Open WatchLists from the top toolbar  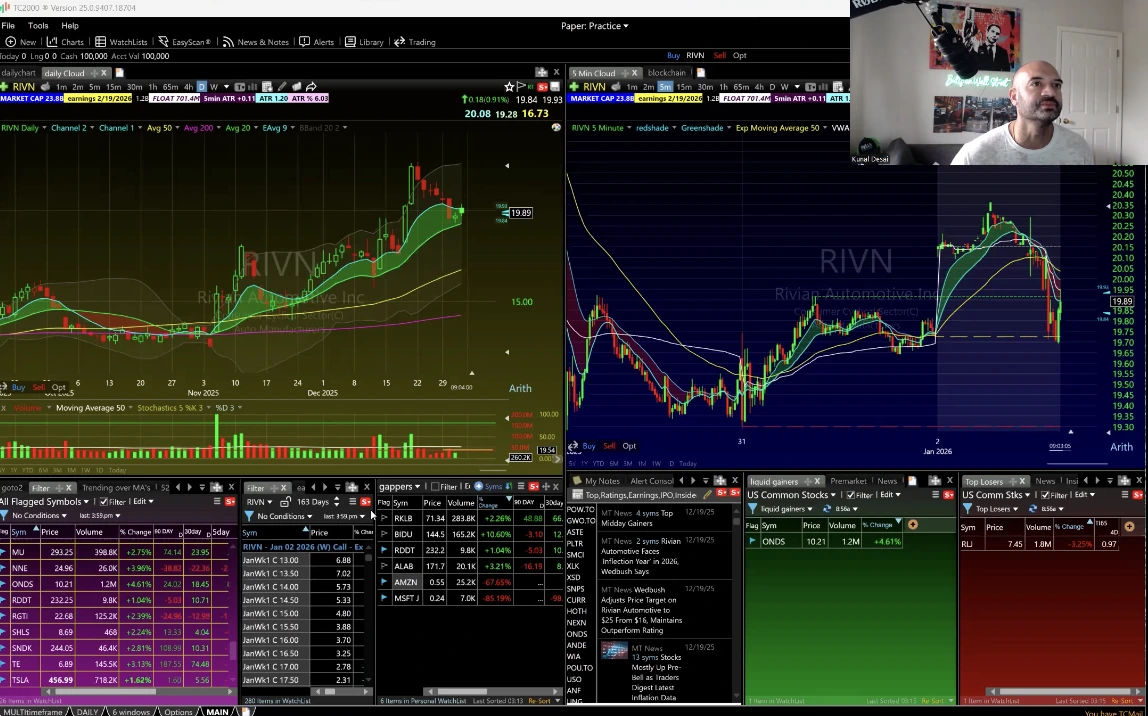pyautogui.click(x=121, y=42)
